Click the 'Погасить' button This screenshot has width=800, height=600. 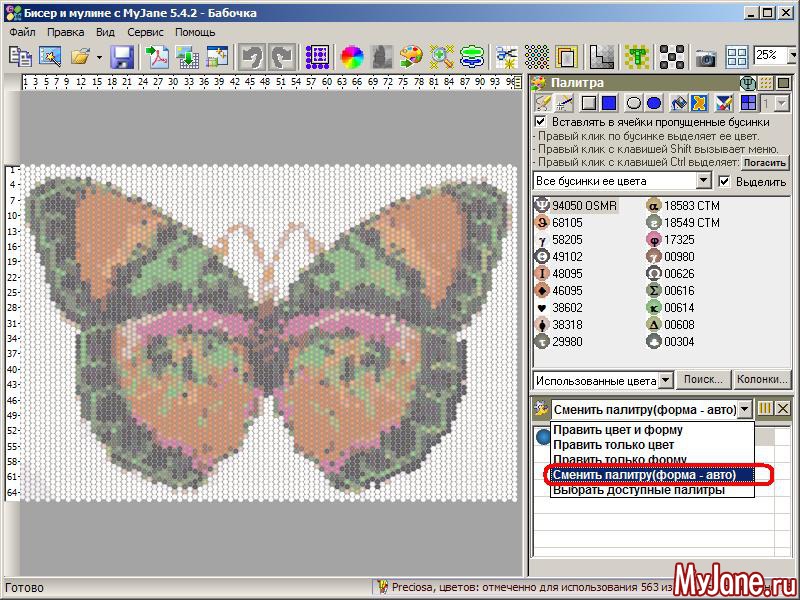pos(765,162)
